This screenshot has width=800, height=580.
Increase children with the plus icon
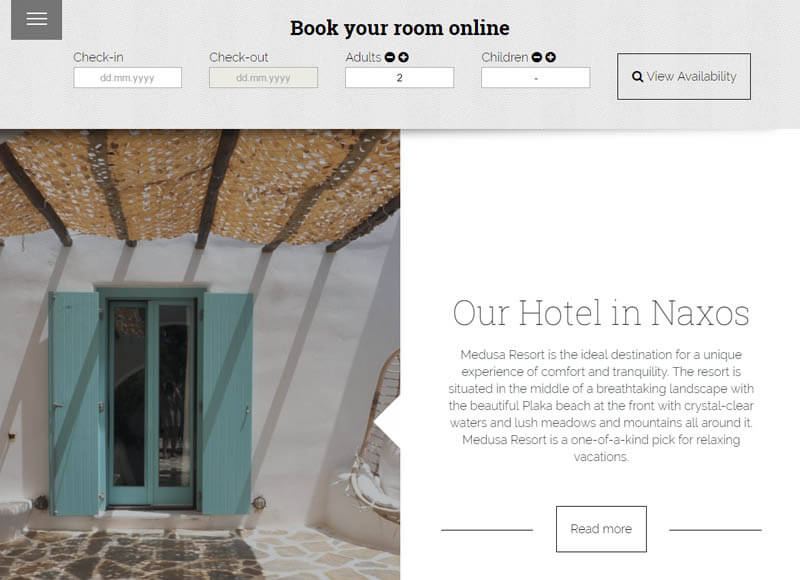pyautogui.click(x=551, y=57)
